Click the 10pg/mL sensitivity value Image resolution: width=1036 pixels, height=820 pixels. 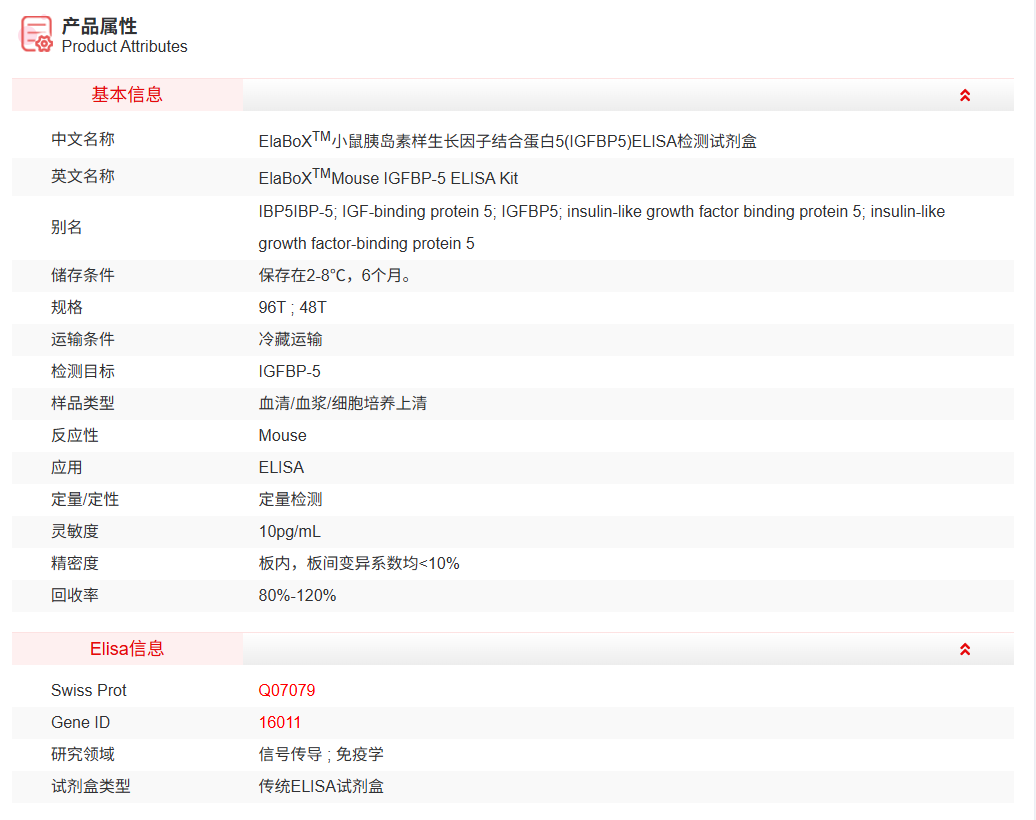pyautogui.click(x=290, y=532)
